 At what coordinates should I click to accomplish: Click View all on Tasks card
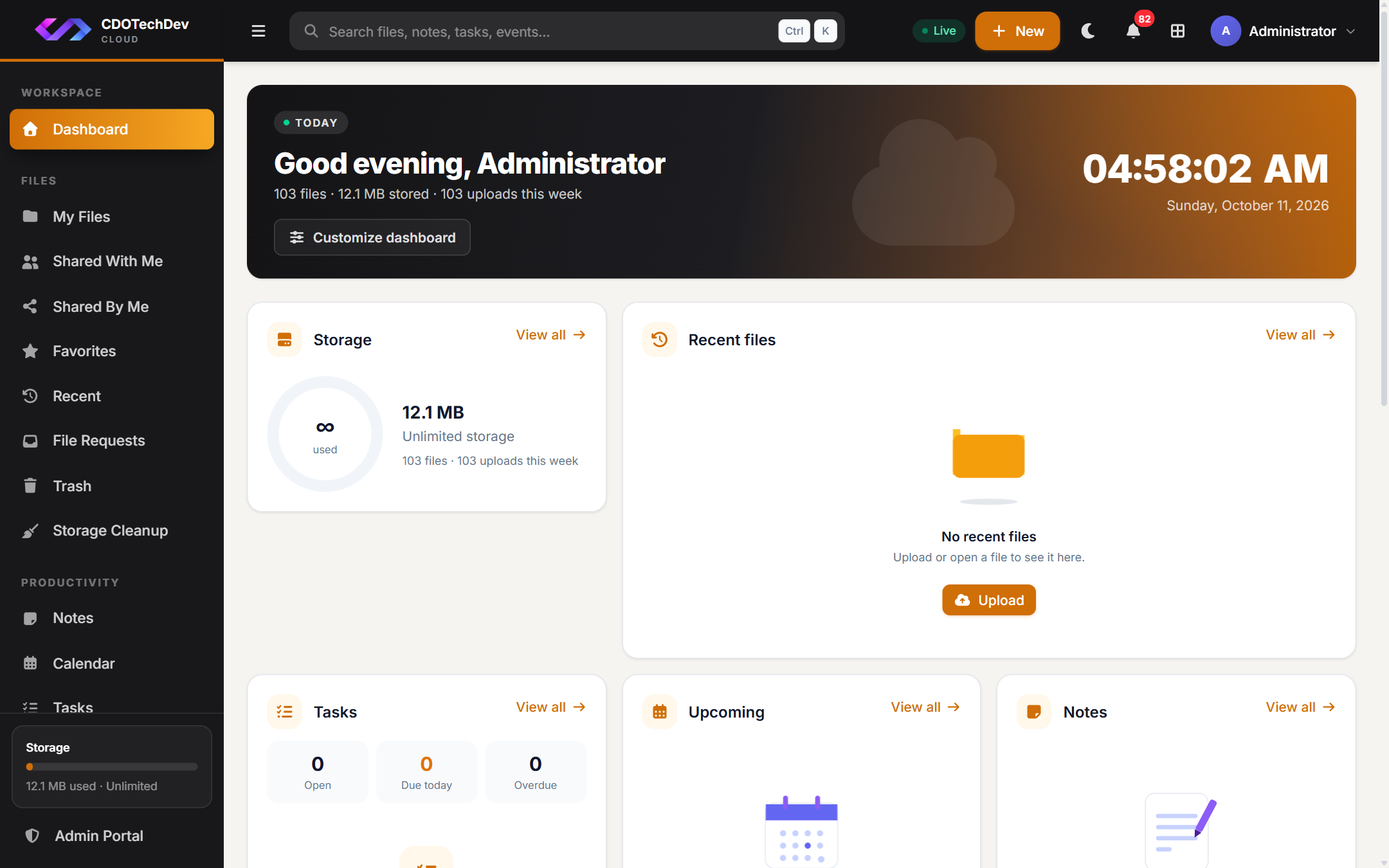click(550, 707)
